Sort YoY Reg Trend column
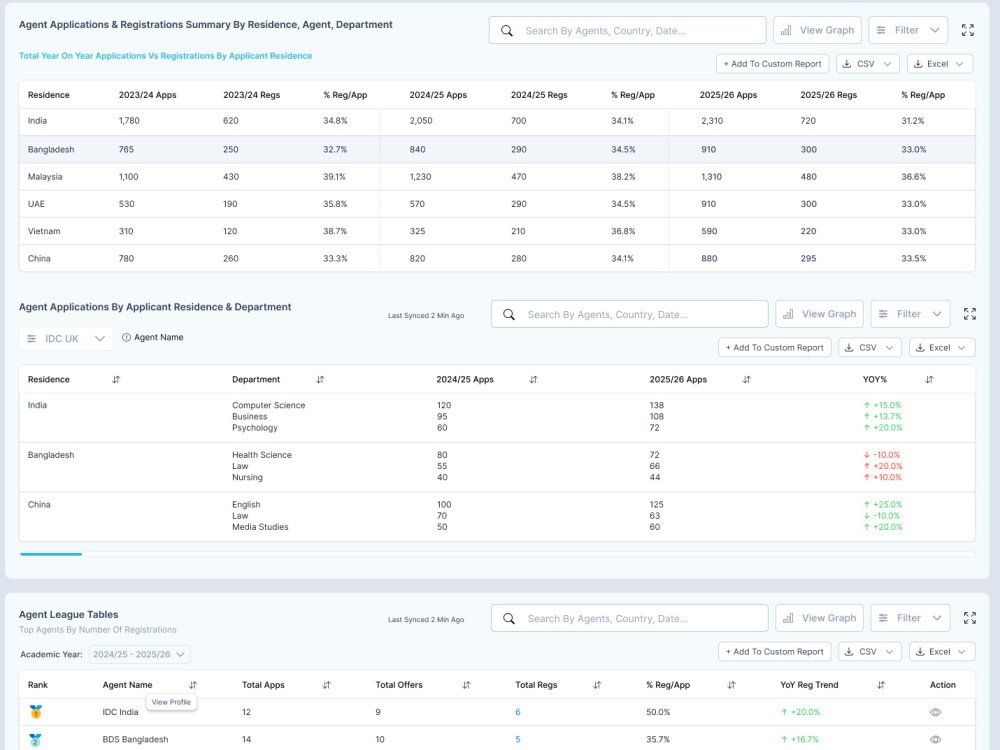Viewport: 1000px width, 750px height. coord(881,685)
